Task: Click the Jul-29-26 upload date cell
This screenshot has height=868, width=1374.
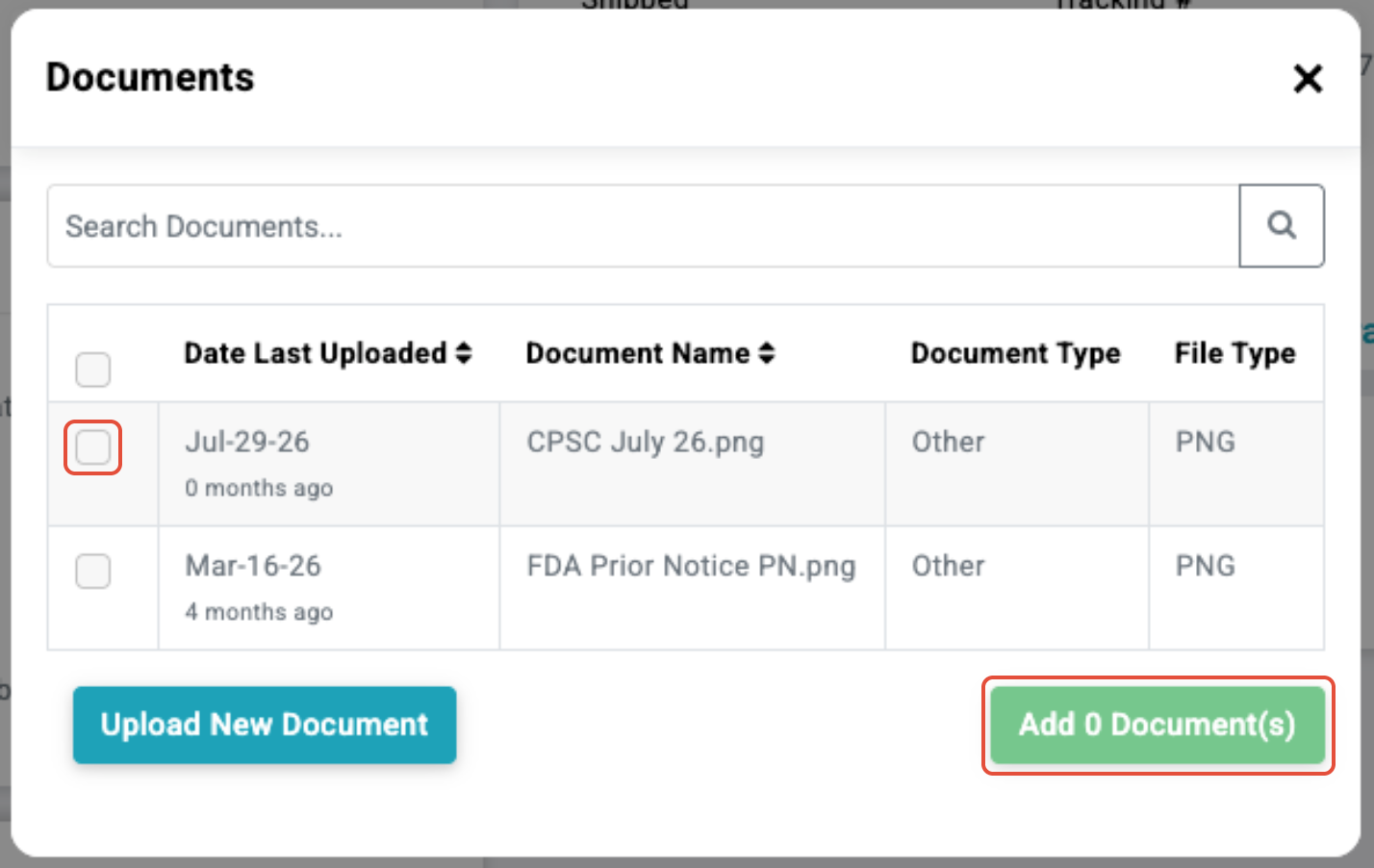Action: (x=247, y=442)
